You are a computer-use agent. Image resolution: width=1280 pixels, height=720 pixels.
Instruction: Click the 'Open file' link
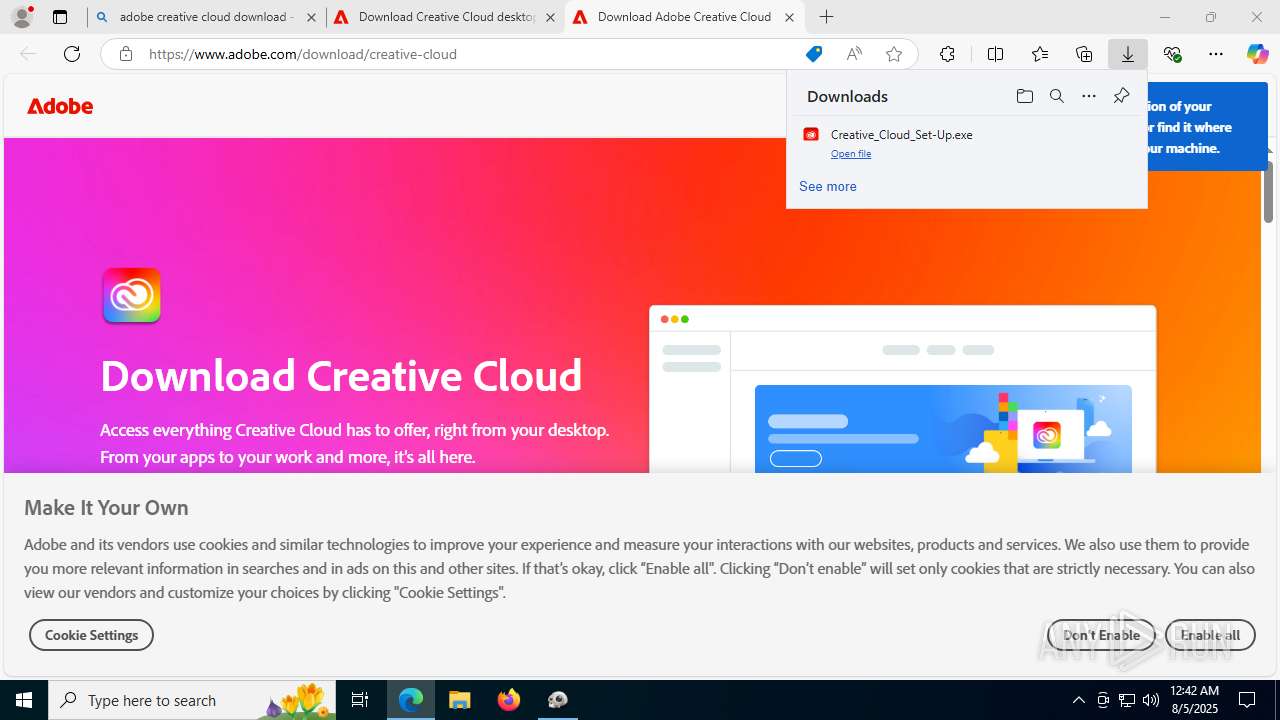tap(851, 154)
